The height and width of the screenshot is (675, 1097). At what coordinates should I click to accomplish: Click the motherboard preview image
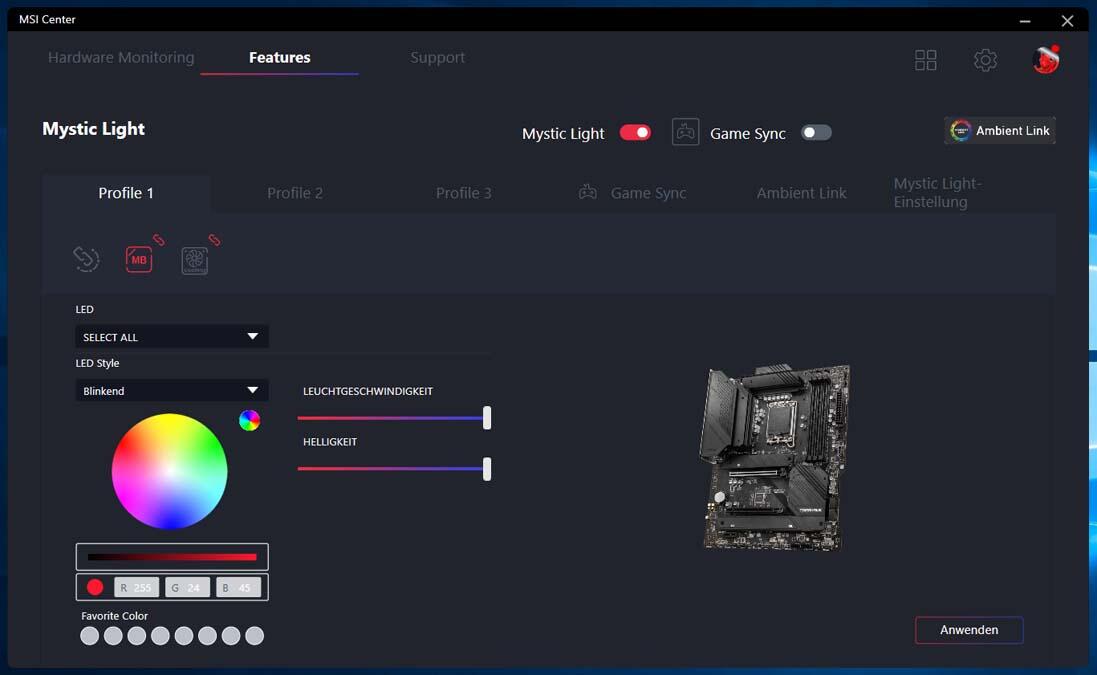click(775, 457)
